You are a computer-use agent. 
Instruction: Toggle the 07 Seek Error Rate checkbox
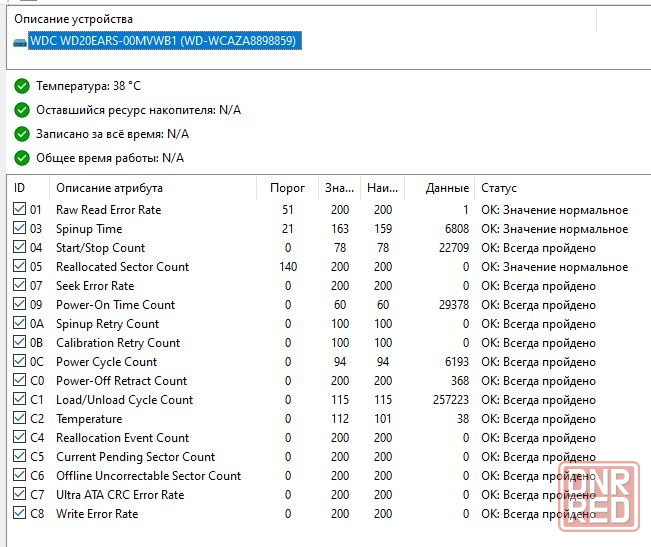pyautogui.click(x=20, y=285)
